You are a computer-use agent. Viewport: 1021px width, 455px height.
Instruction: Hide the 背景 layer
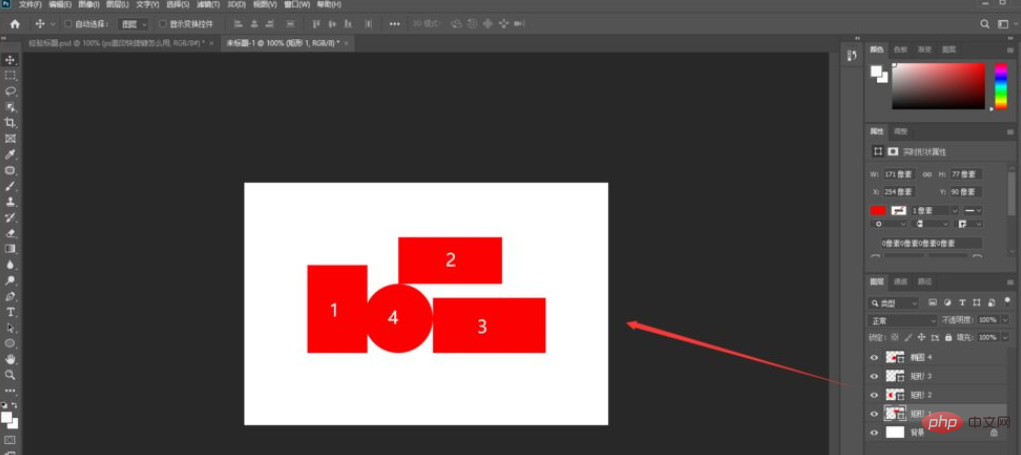point(874,432)
